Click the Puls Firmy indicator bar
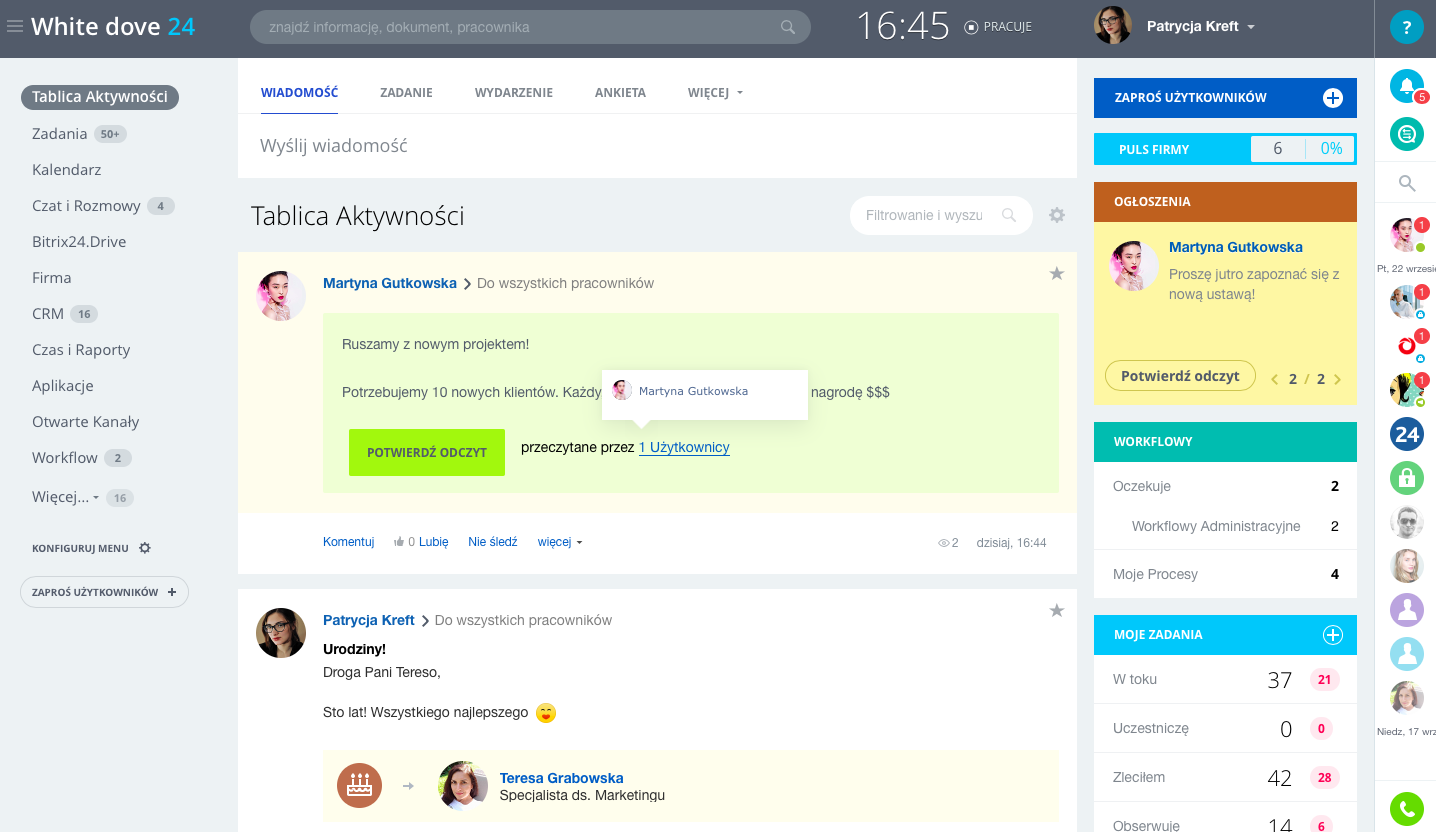 [x=1225, y=149]
